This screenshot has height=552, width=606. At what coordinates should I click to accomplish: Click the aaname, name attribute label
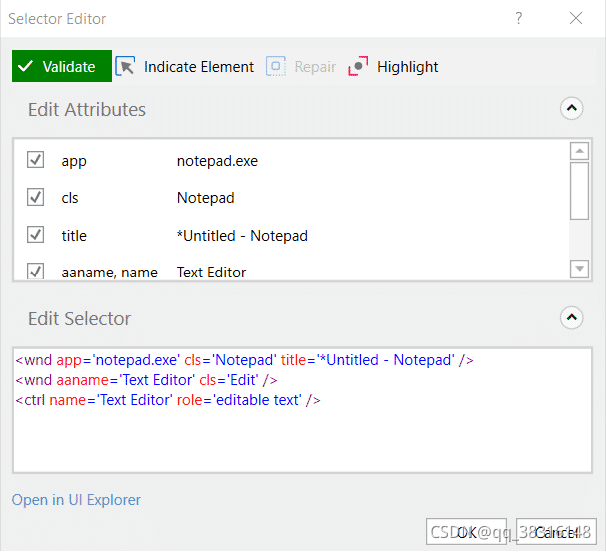click(109, 273)
